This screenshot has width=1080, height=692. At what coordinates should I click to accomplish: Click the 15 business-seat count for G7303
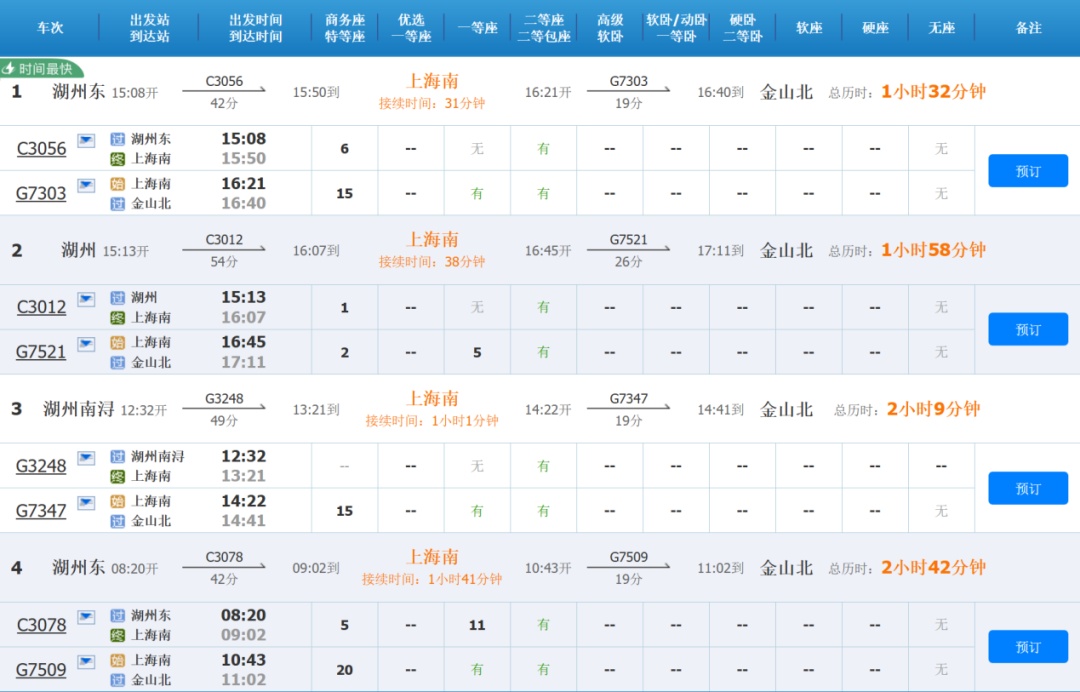345,194
